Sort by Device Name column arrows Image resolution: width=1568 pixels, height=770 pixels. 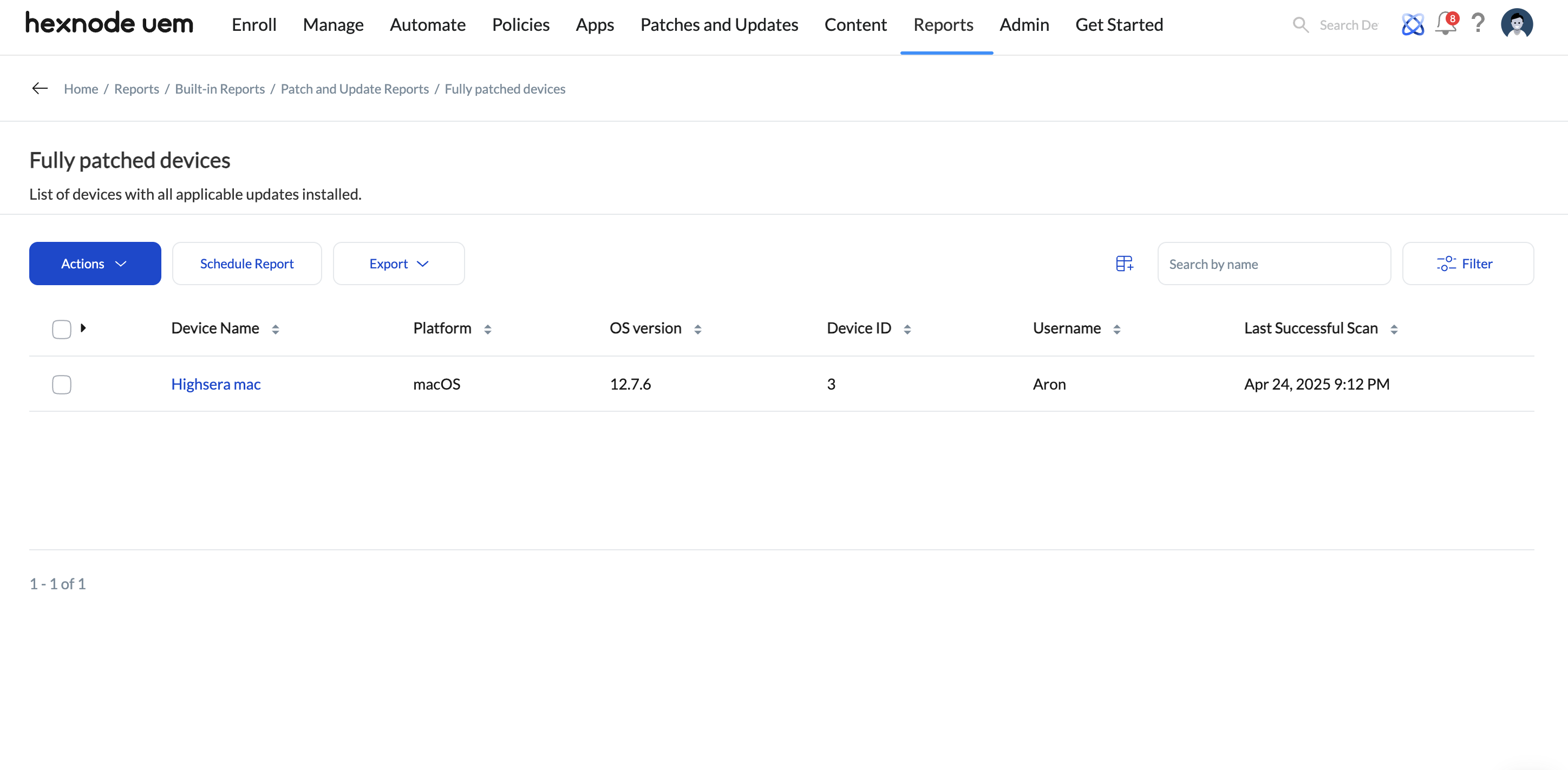point(275,329)
